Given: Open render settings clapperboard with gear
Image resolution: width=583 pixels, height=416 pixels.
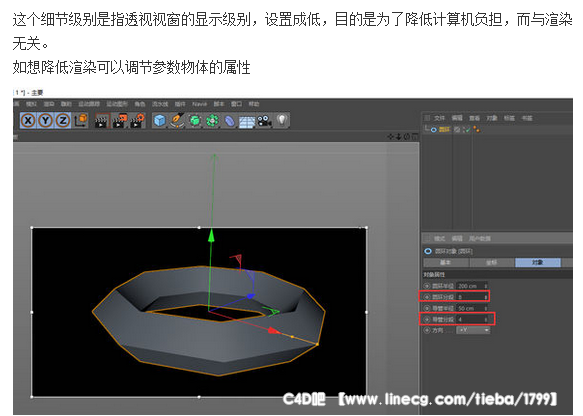Looking at the screenshot, I should tap(137, 121).
